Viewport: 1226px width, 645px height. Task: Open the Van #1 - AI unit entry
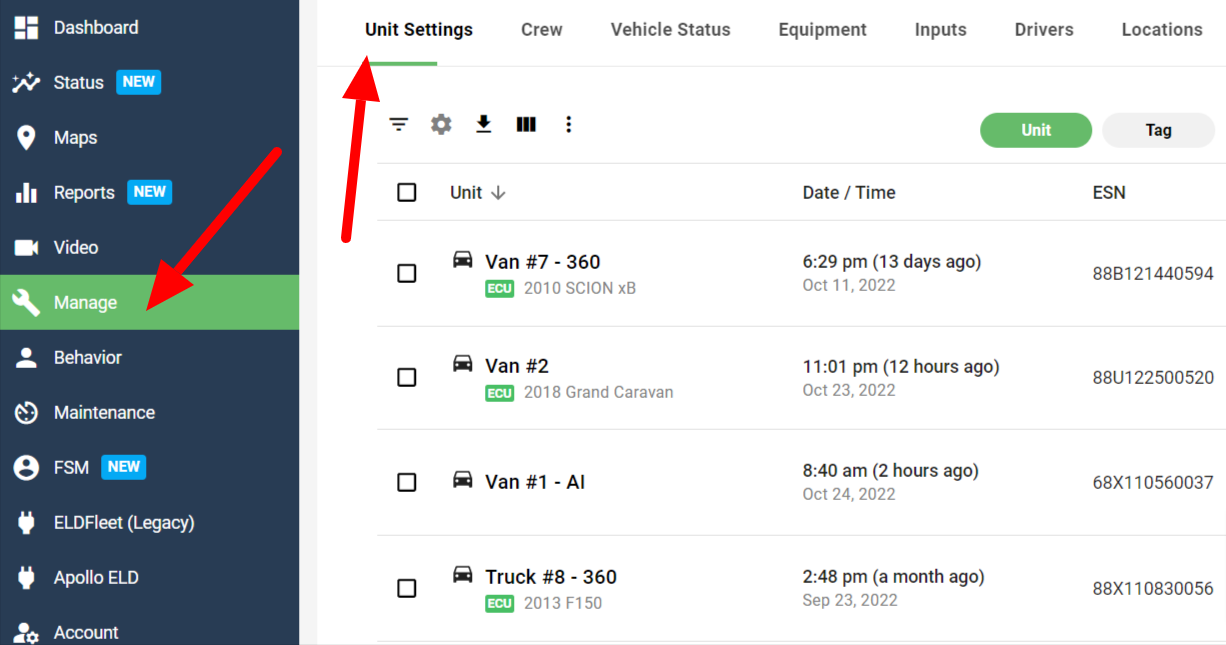(x=534, y=481)
